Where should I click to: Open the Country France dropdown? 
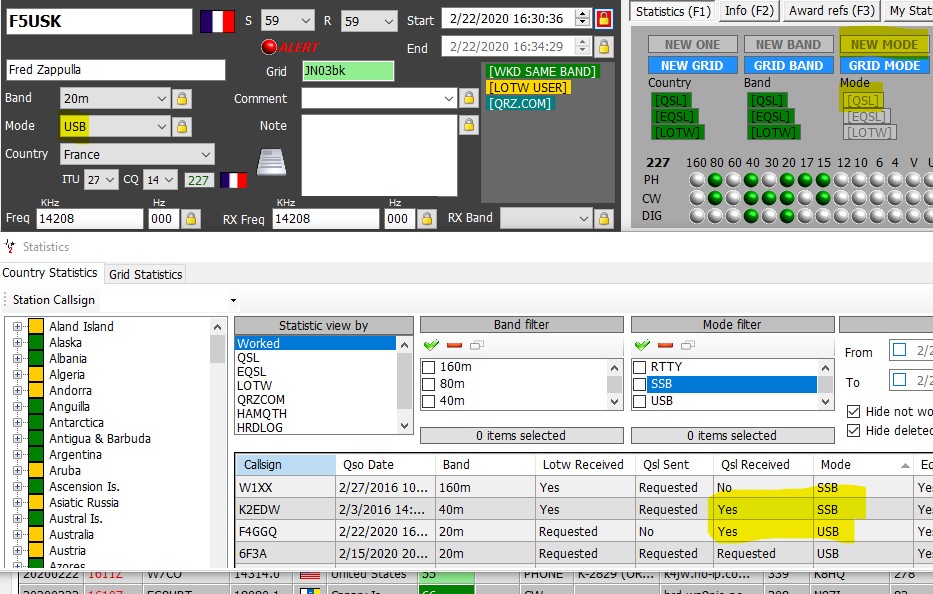point(206,154)
